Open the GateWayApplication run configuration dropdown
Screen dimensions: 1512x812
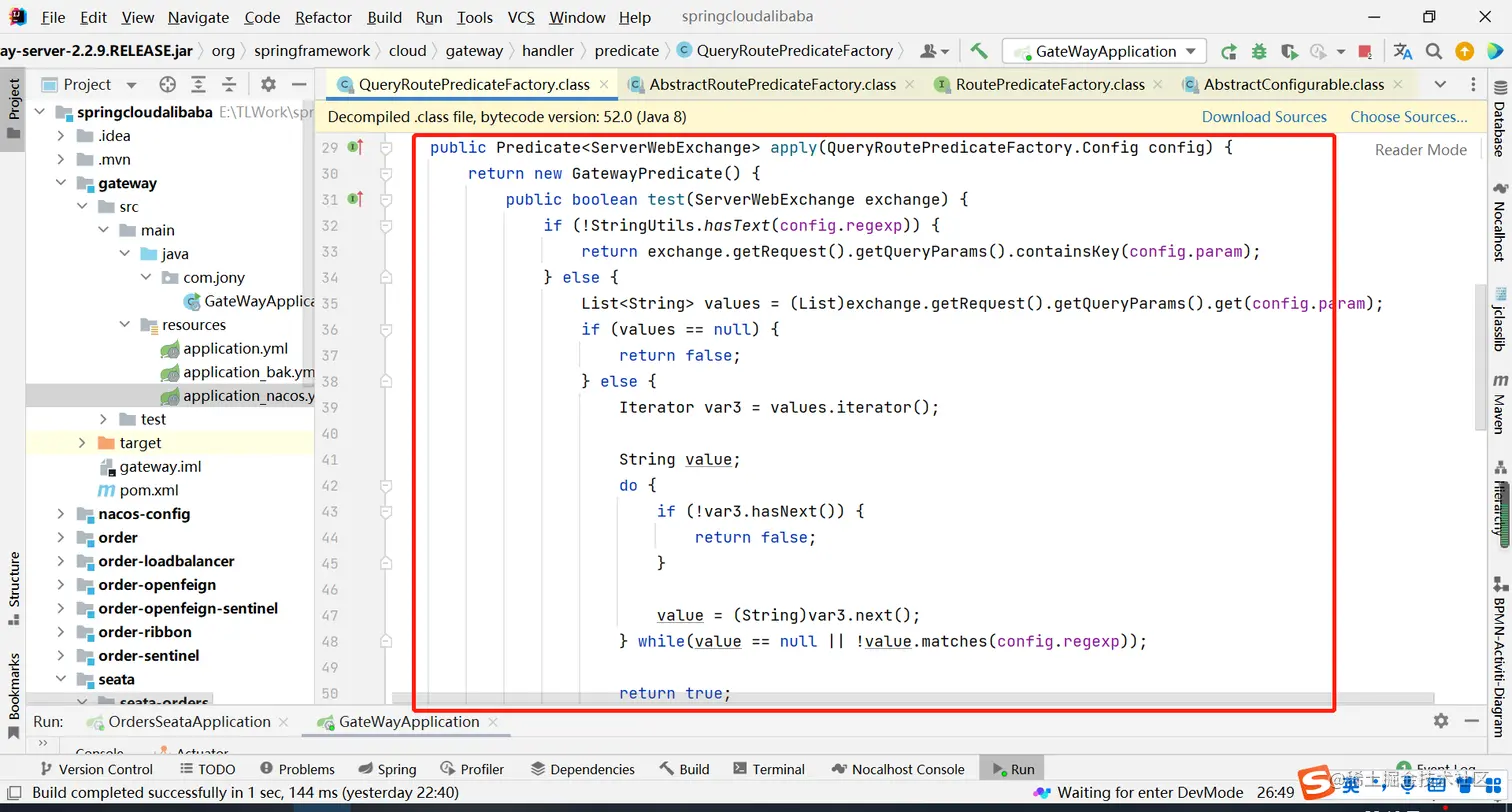tap(1104, 51)
